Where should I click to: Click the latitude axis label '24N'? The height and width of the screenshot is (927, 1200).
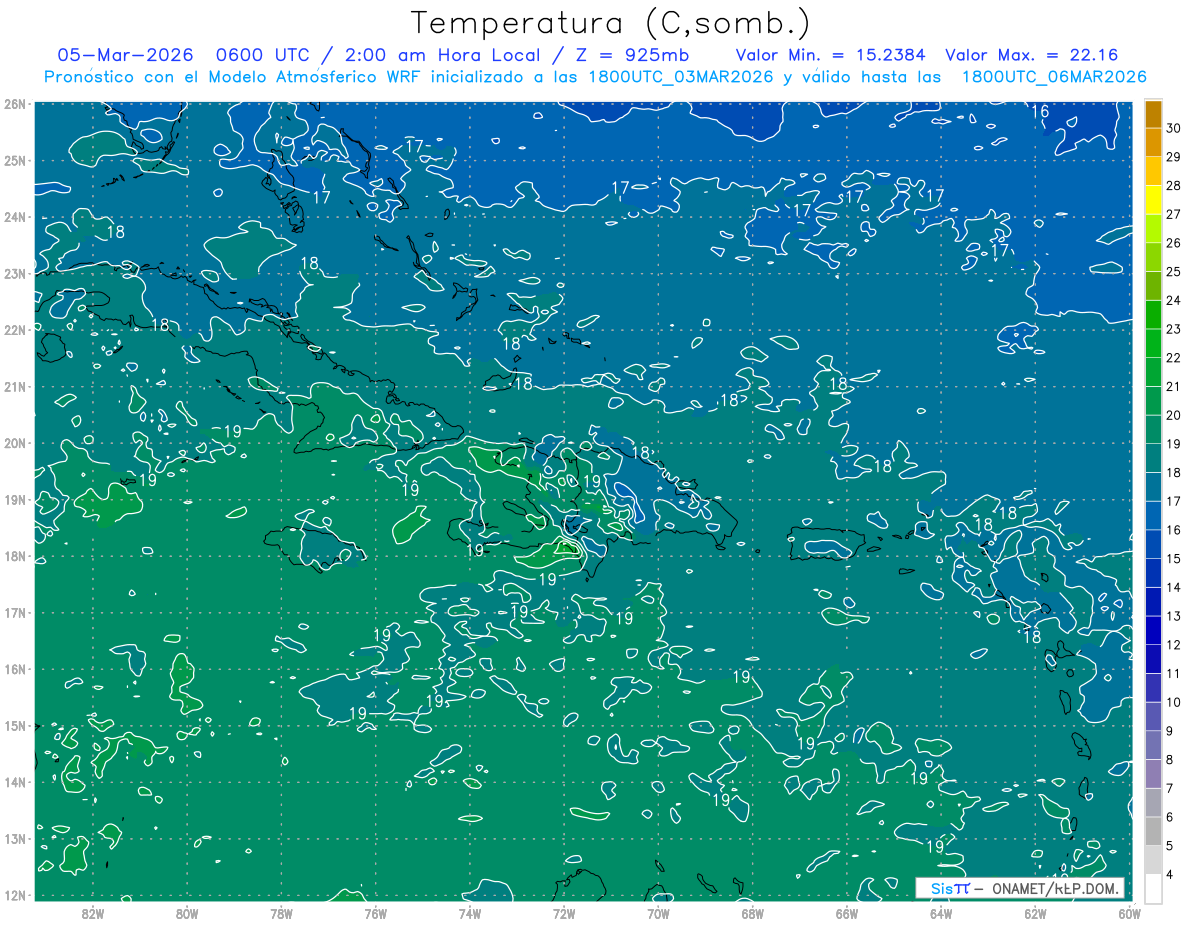coord(15,217)
